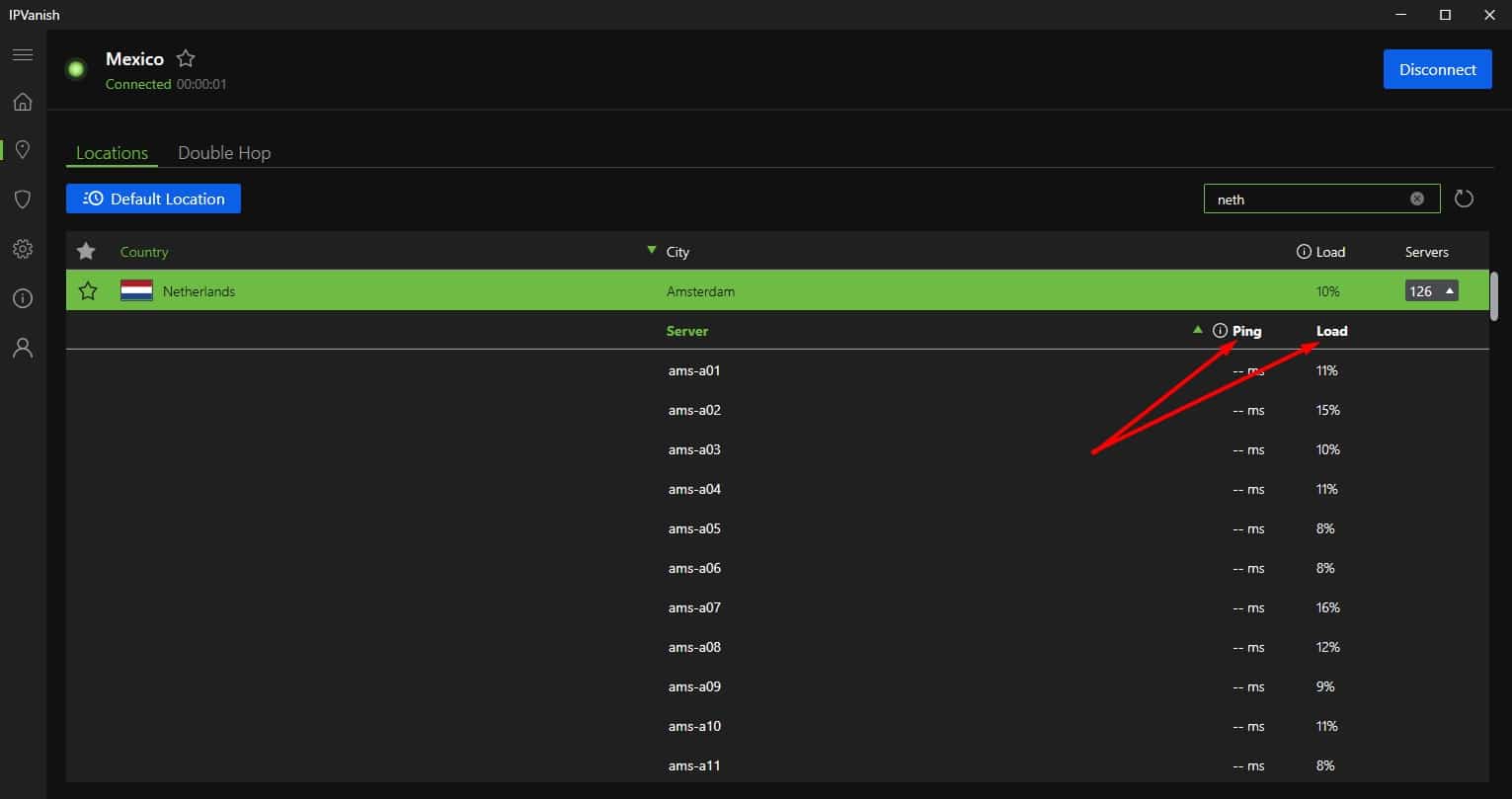Click the Load column header in top row
Image resolution: width=1512 pixels, height=799 pixels.
click(x=1330, y=252)
